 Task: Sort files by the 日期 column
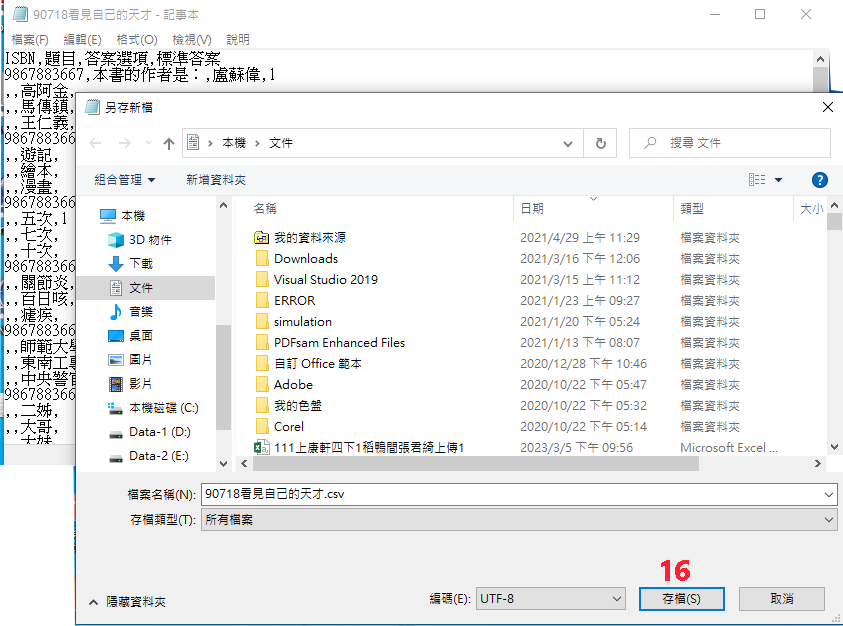(532, 209)
